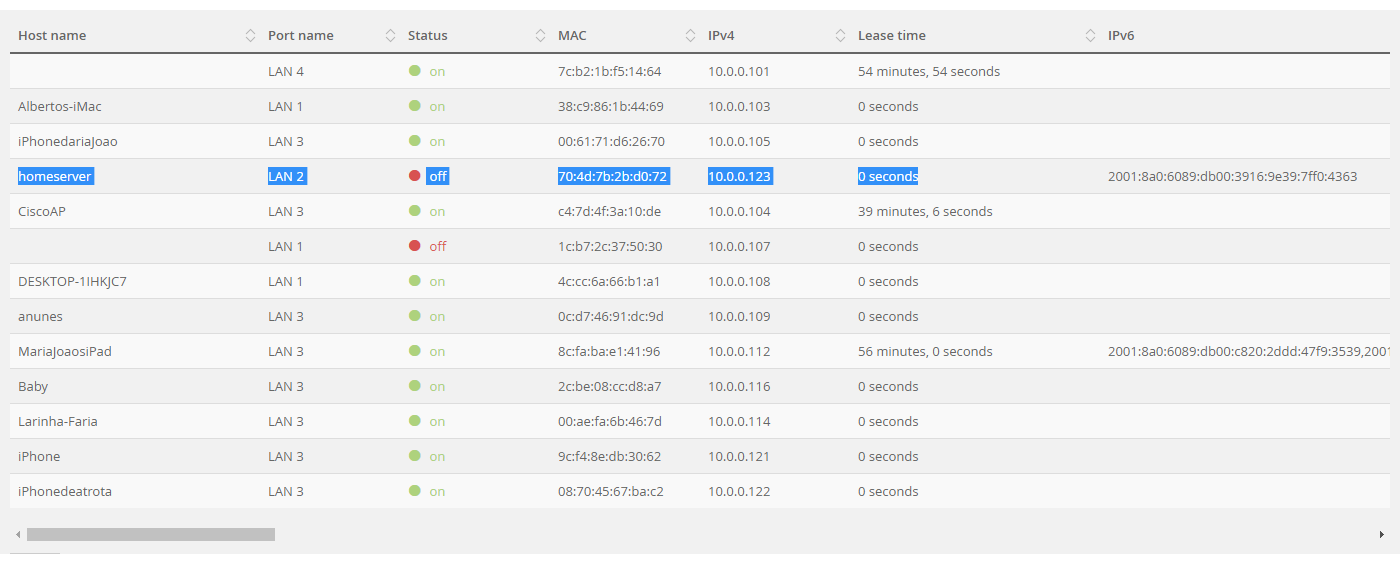Click MAC address 4c:cc:6a:66:b1:a1
The width and height of the screenshot is (1400, 564).
click(609, 281)
